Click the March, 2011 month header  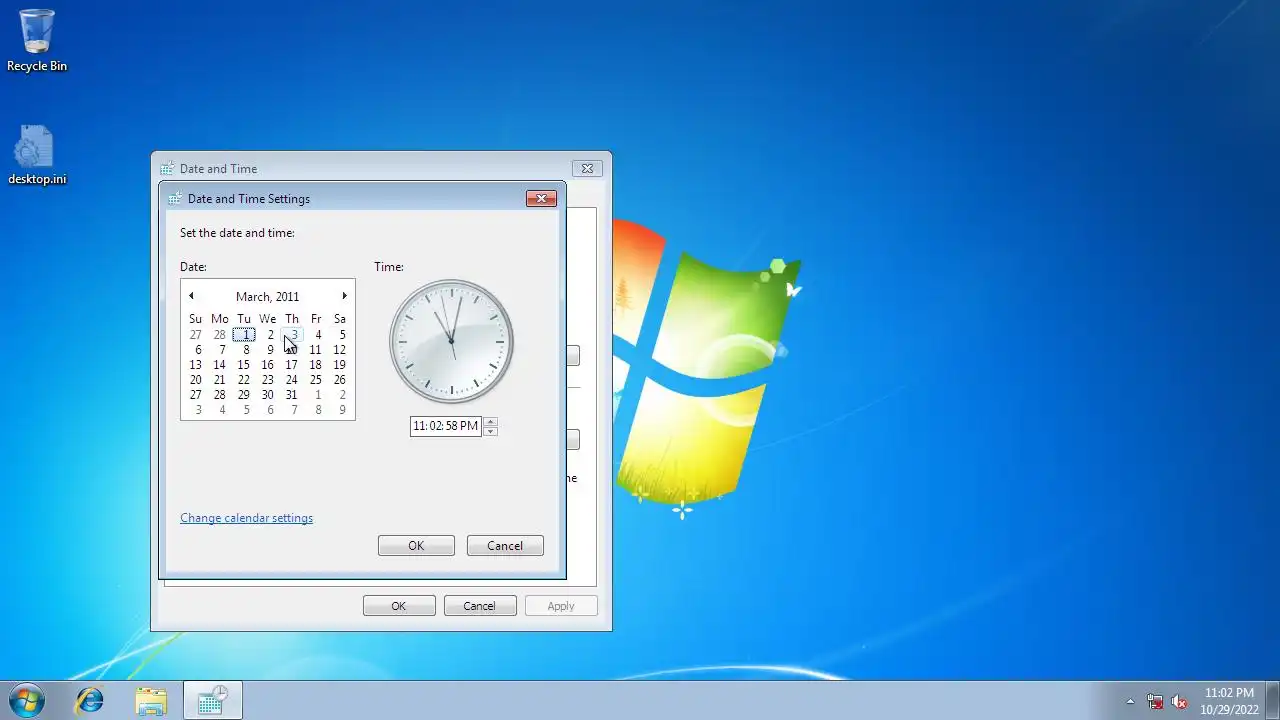(267, 297)
